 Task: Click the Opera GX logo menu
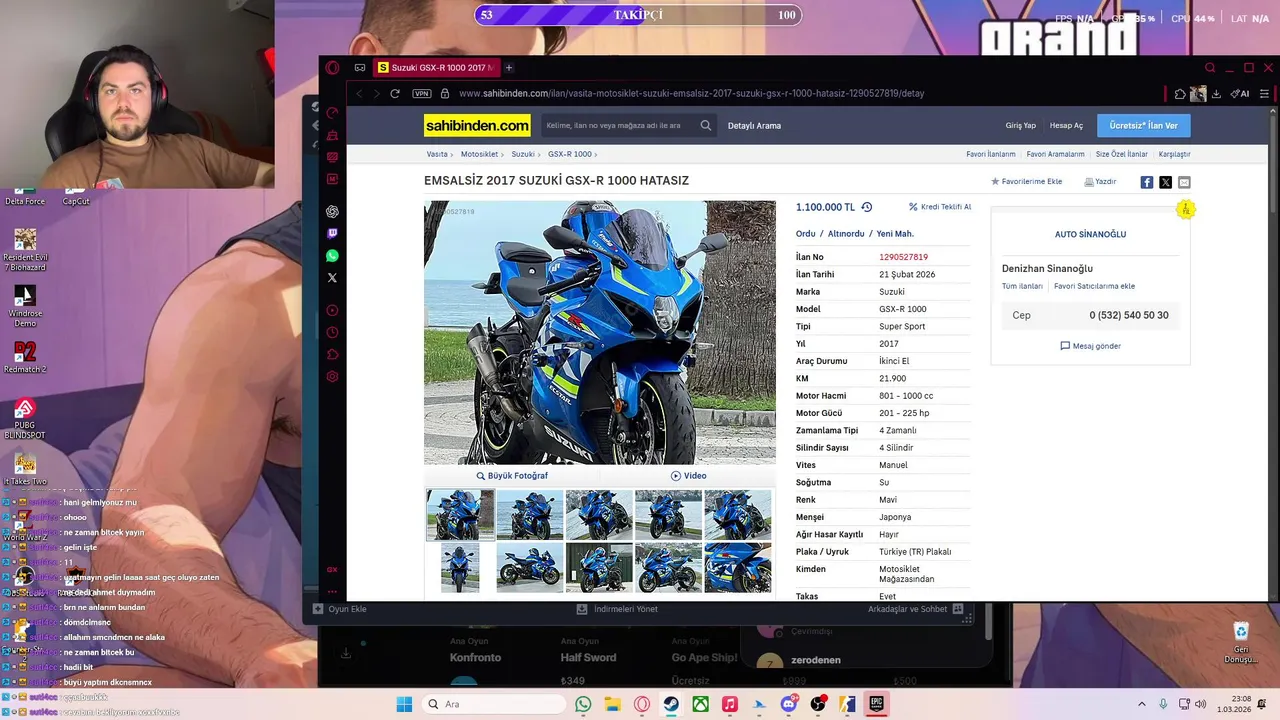pyautogui.click(x=332, y=68)
